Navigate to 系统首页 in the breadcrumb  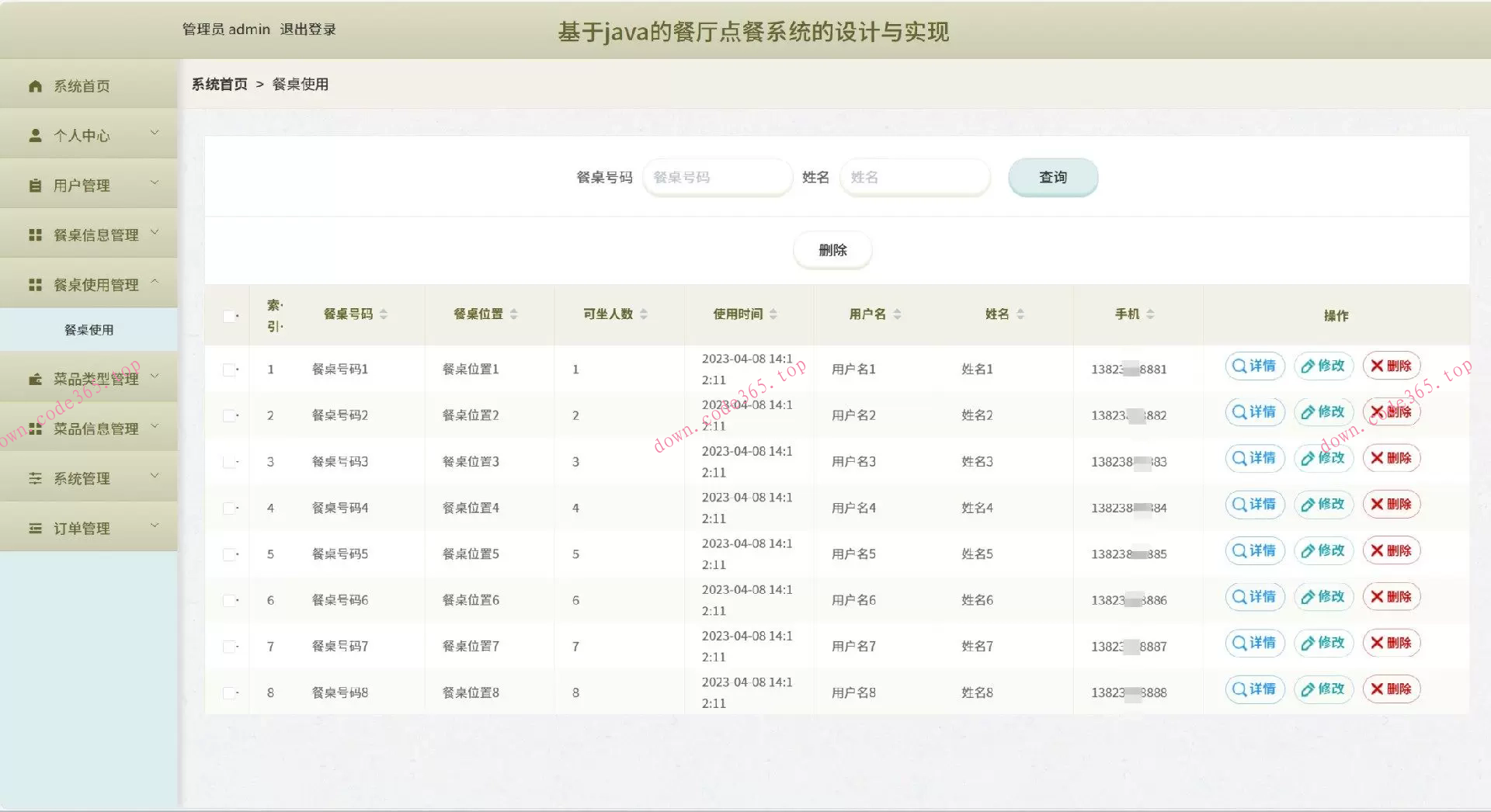coord(218,84)
